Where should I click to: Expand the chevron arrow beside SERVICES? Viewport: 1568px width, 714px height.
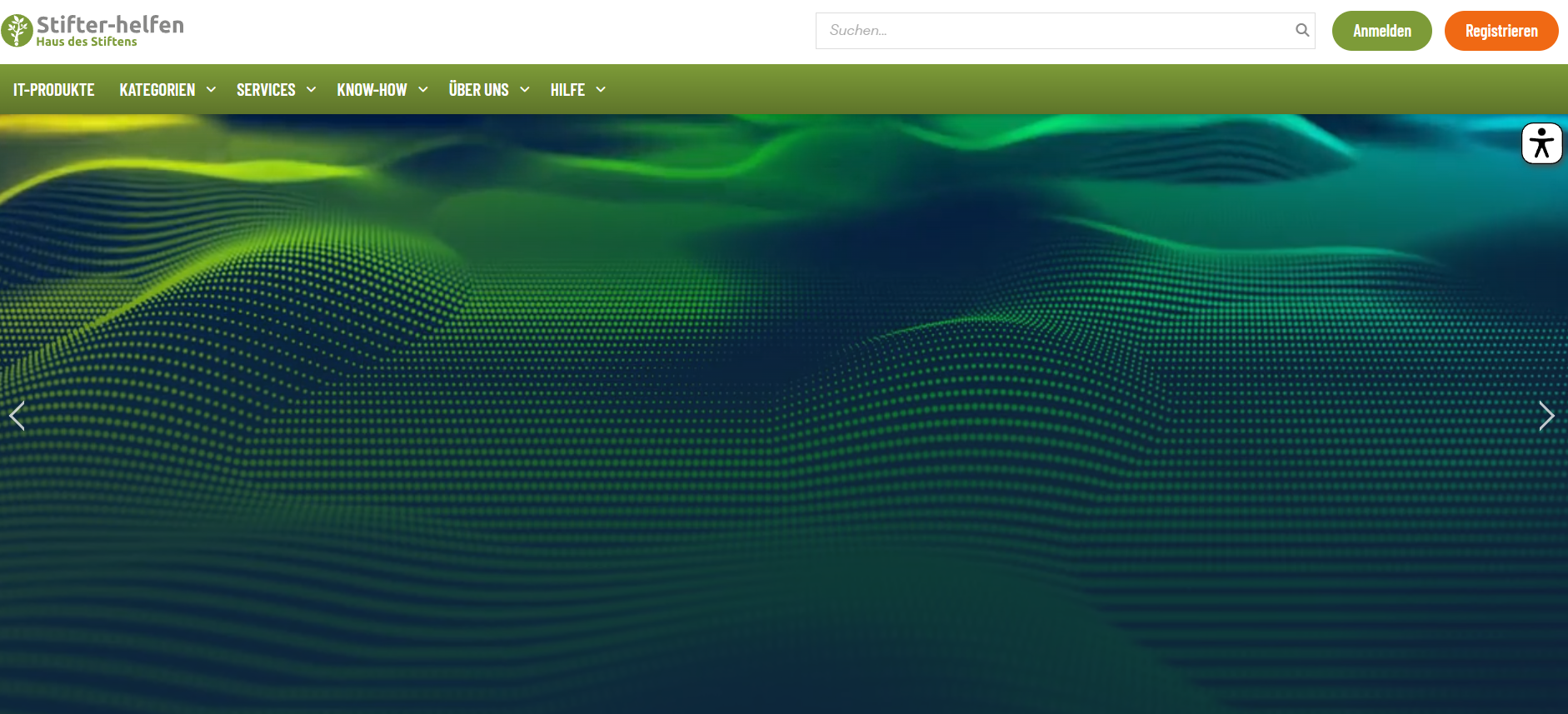pos(311,90)
